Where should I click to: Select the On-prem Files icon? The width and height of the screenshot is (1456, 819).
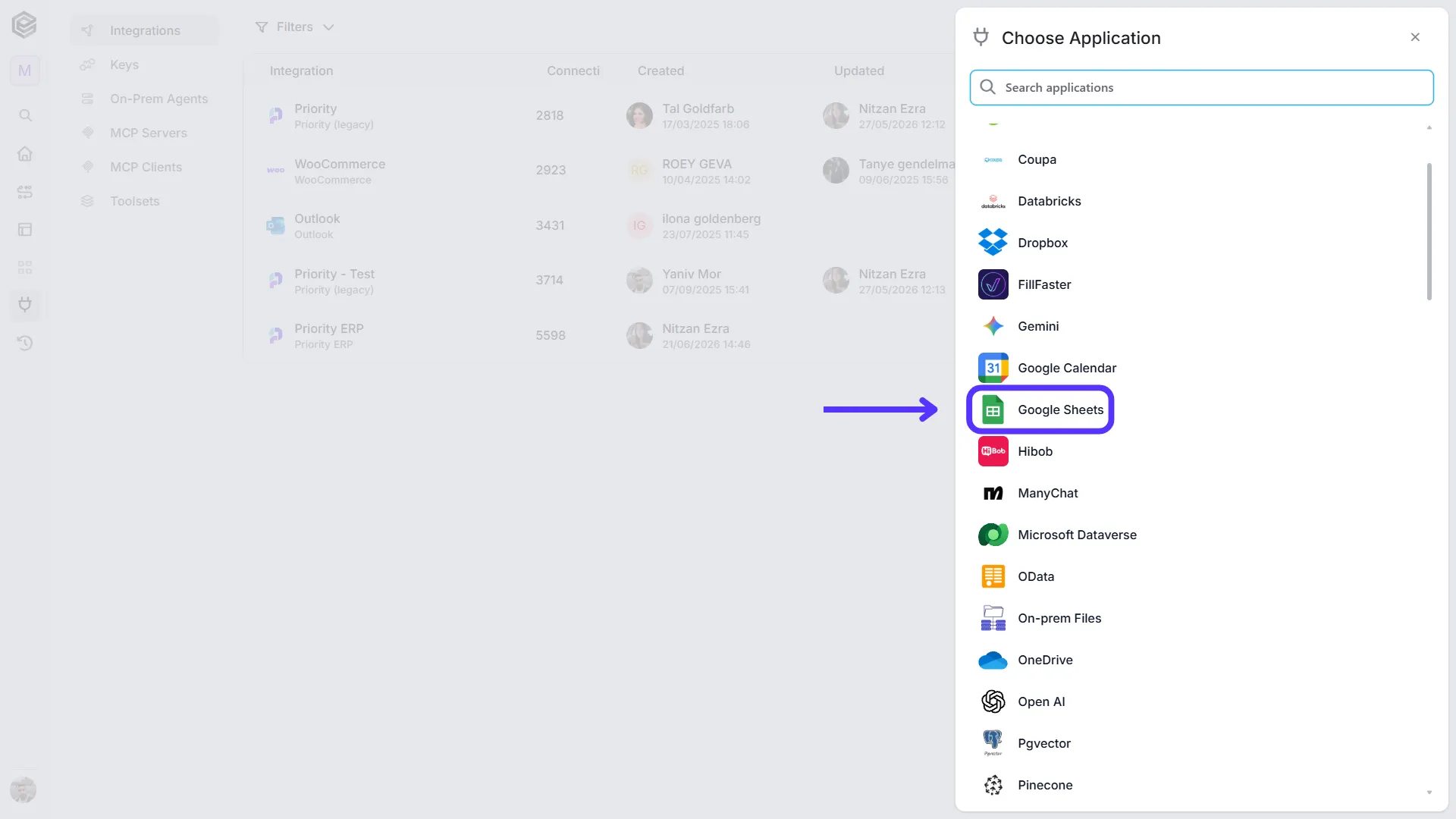(x=993, y=618)
